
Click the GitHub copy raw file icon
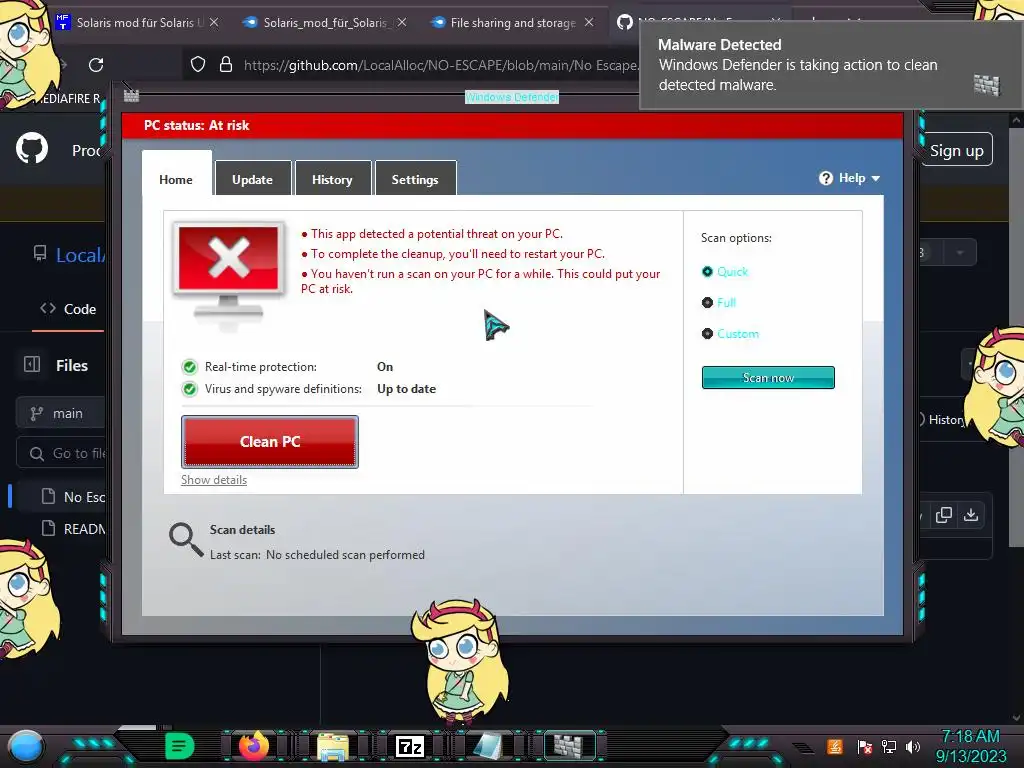(944, 515)
